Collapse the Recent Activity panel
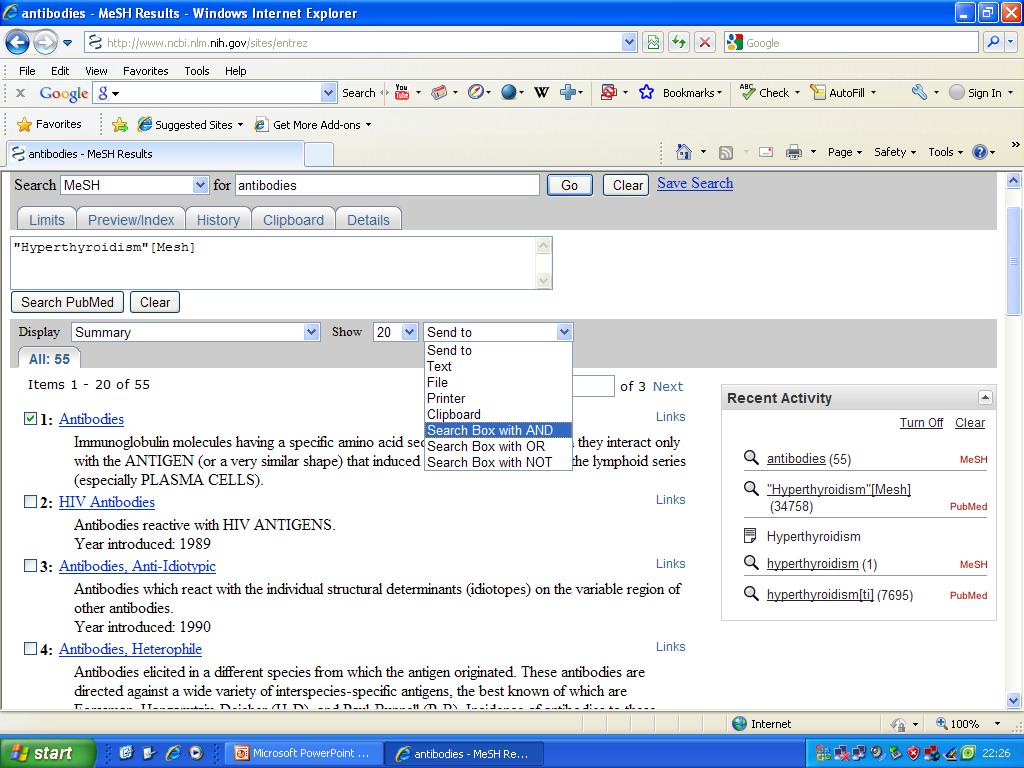 (x=985, y=397)
